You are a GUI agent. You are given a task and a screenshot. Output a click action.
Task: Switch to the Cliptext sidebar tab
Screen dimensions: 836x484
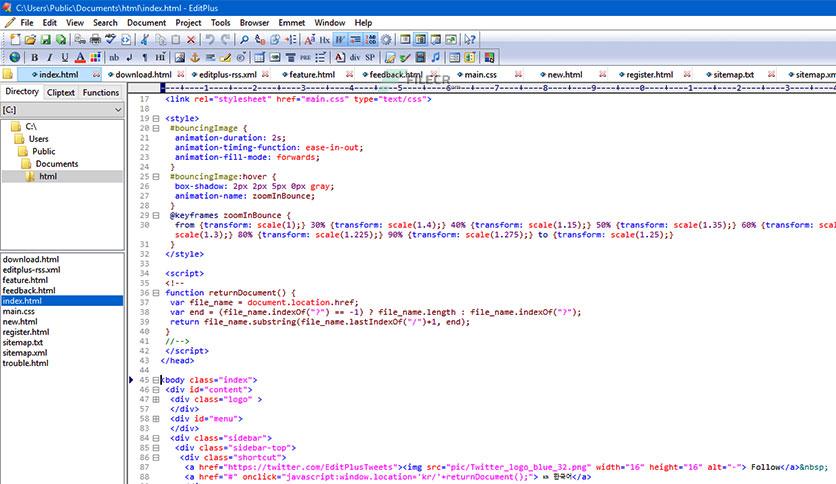point(61,92)
